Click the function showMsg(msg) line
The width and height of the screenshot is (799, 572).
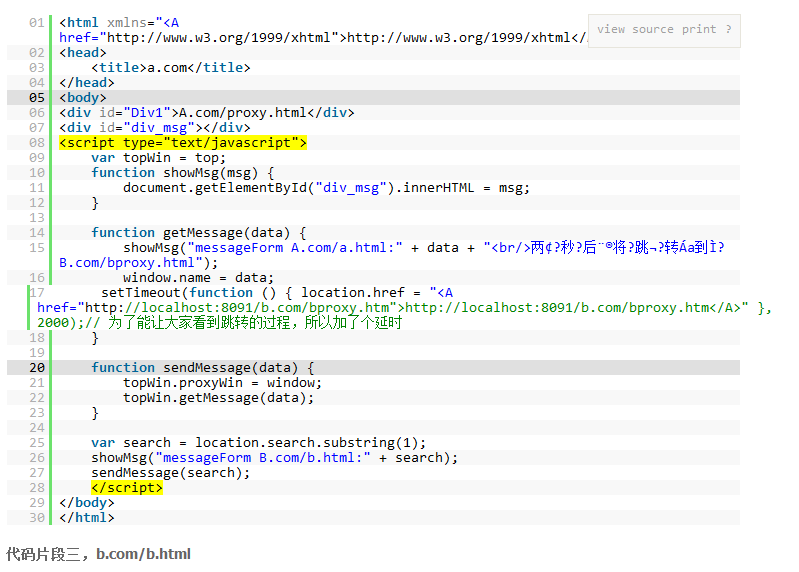tap(182, 173)
